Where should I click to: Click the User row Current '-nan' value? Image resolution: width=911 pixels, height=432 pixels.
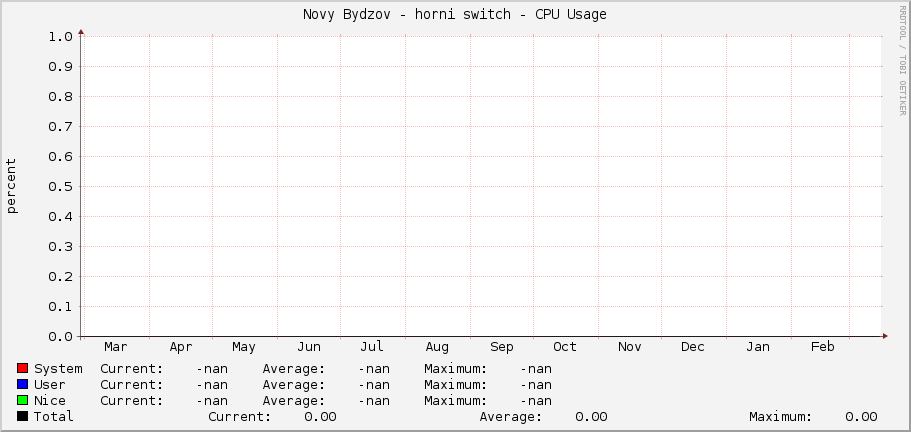212,384
